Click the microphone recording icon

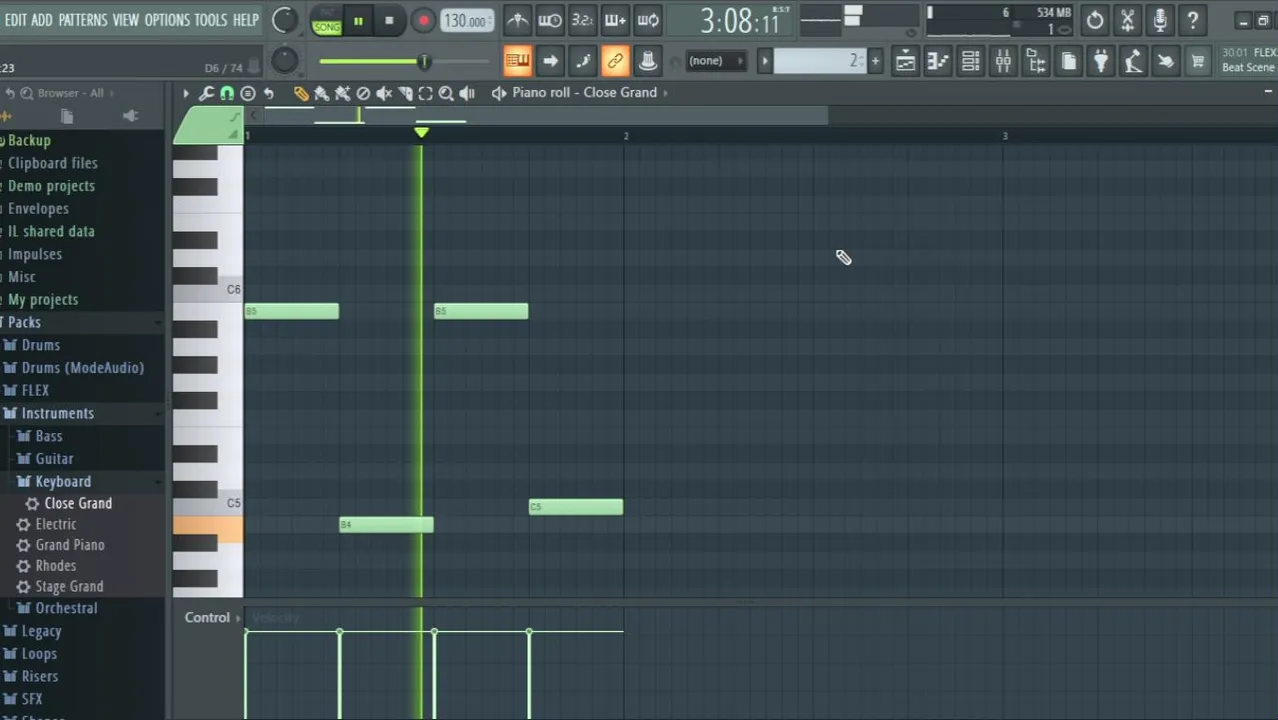[1160, 20]
